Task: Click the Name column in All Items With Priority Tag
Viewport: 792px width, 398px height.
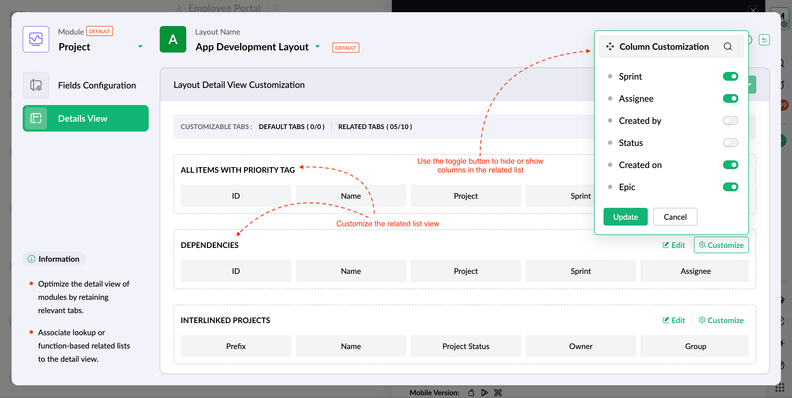Action: [x=351, y=196]
